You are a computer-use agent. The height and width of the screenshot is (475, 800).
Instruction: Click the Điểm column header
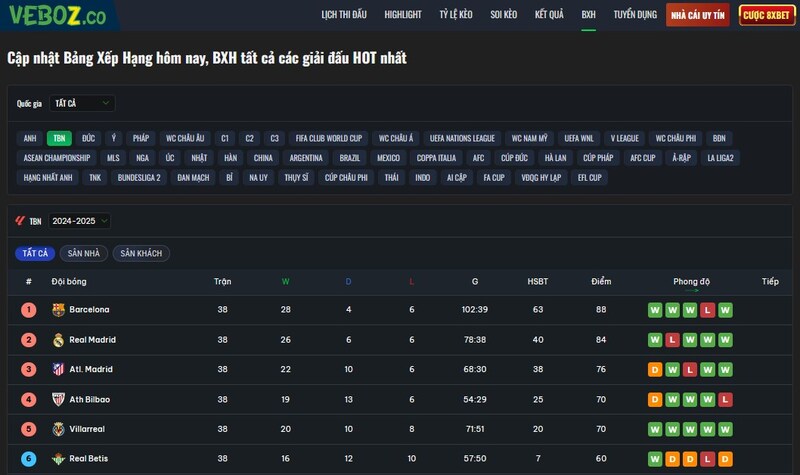click(601, 282)
